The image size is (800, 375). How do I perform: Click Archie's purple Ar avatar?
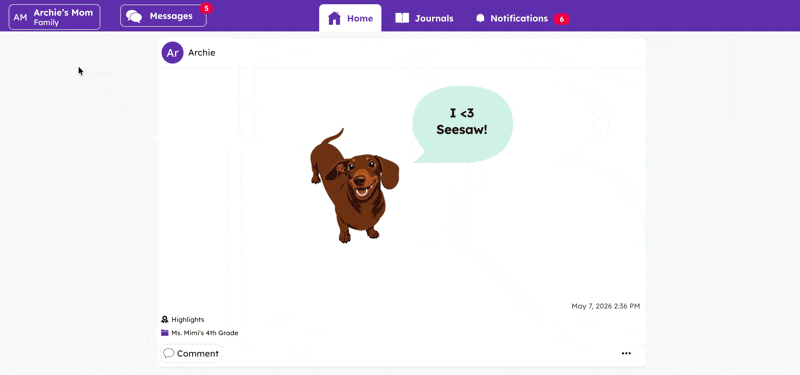(x=172, y=53)
